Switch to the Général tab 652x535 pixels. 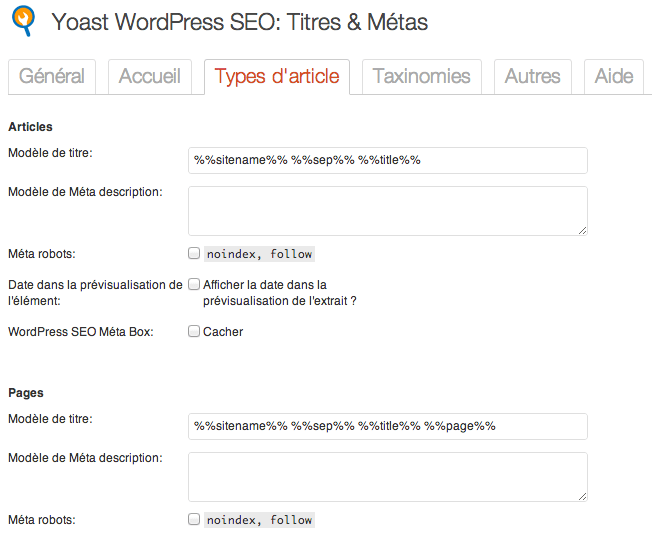52,76
